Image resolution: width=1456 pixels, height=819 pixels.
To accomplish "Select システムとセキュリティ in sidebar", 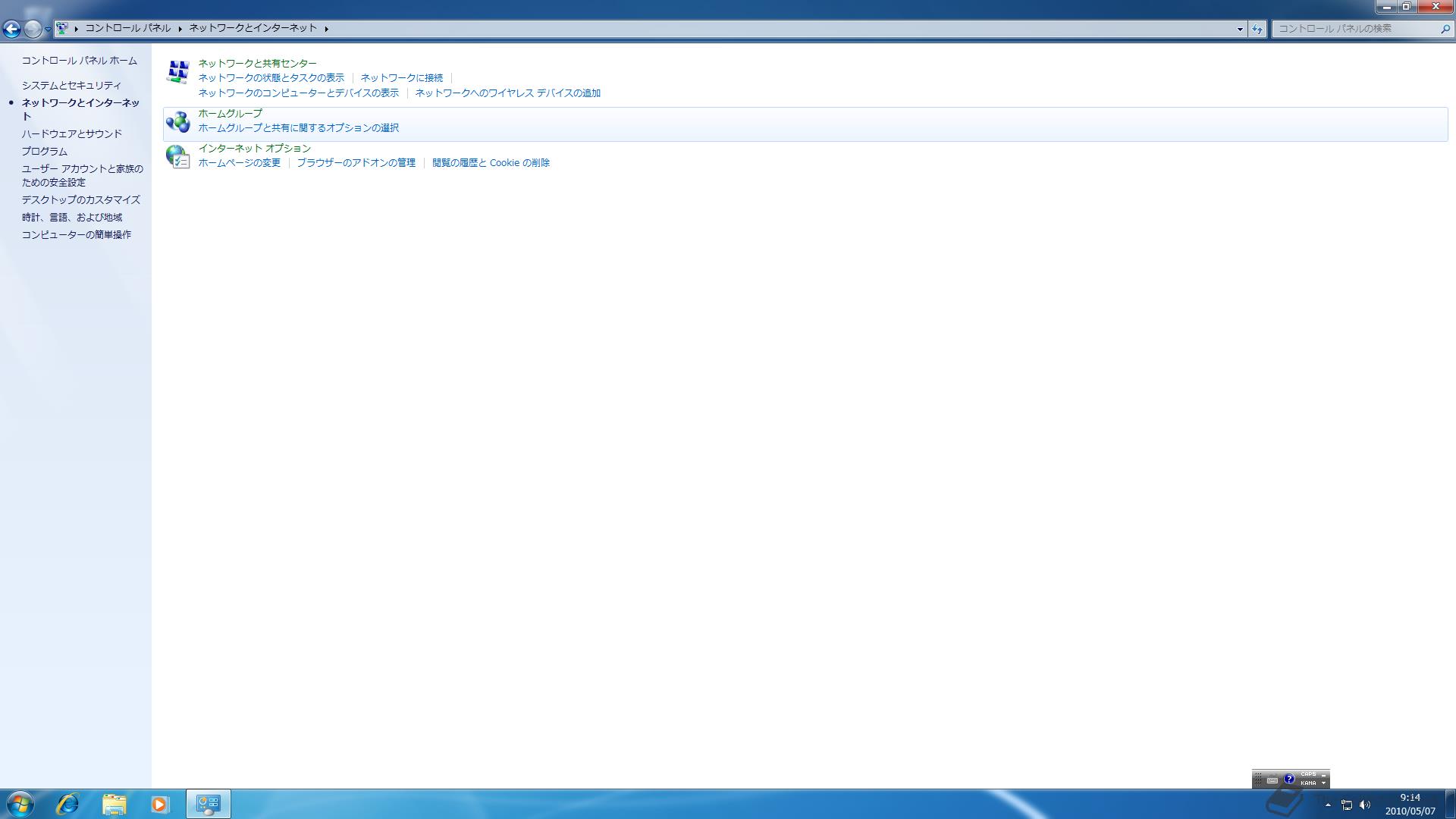I will coord(71,86).
